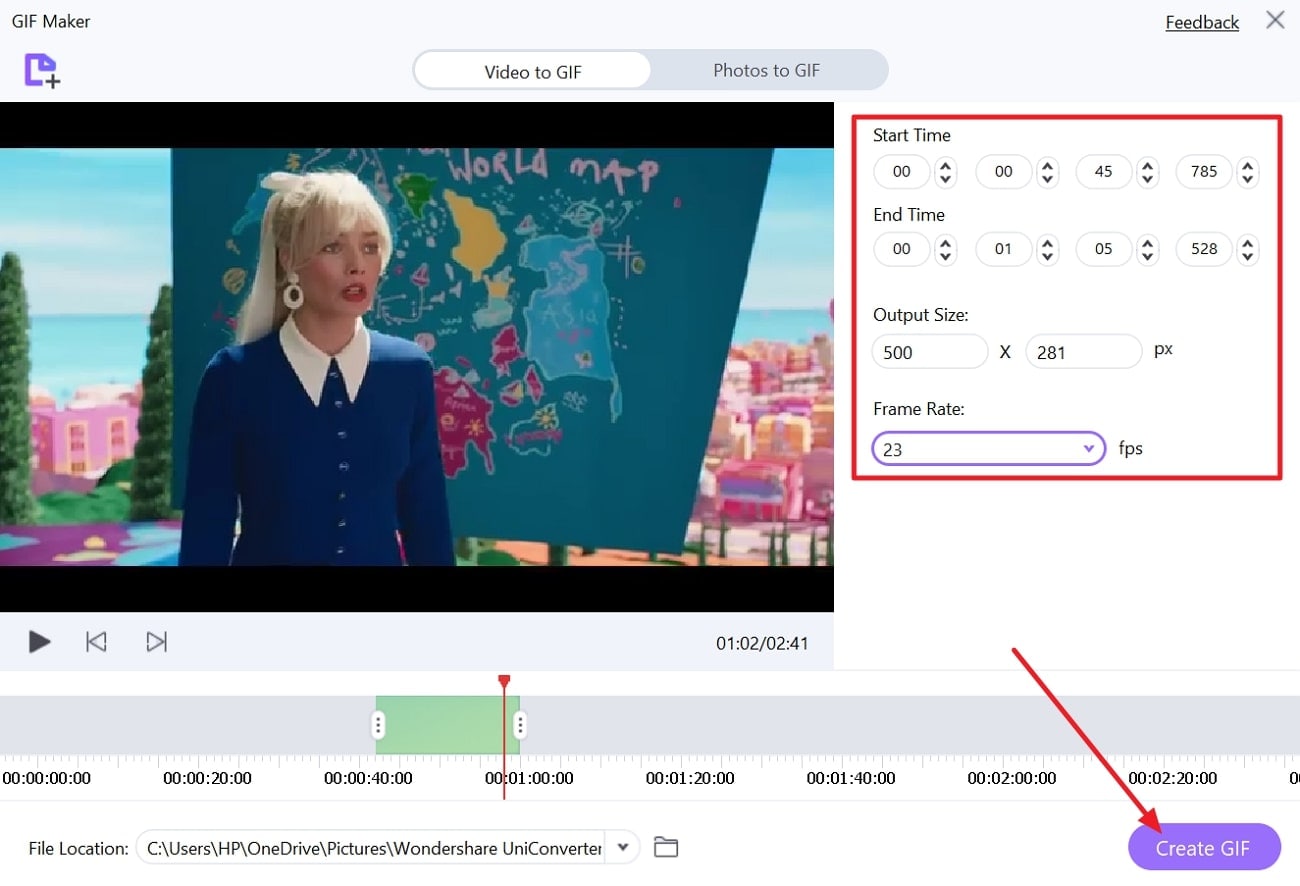
Task: Open the Frame Rate dropdown
Action: coord(988,449)
